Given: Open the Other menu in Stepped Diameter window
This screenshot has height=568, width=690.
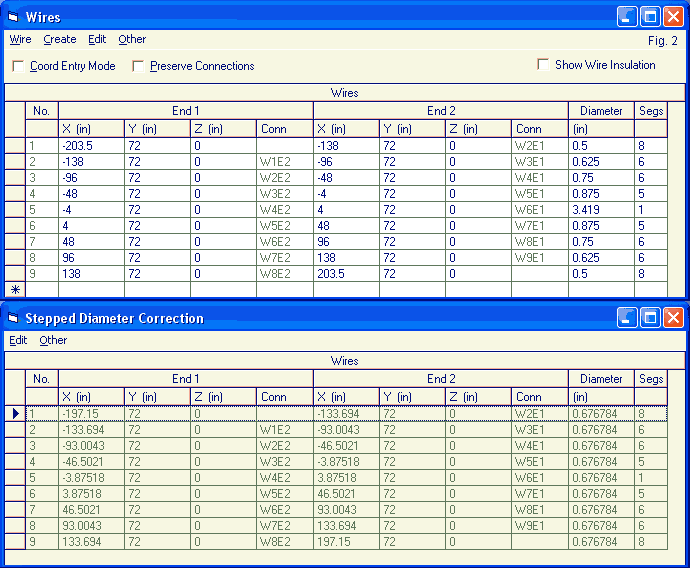Looking at the screenshot, I should point(53,340).
